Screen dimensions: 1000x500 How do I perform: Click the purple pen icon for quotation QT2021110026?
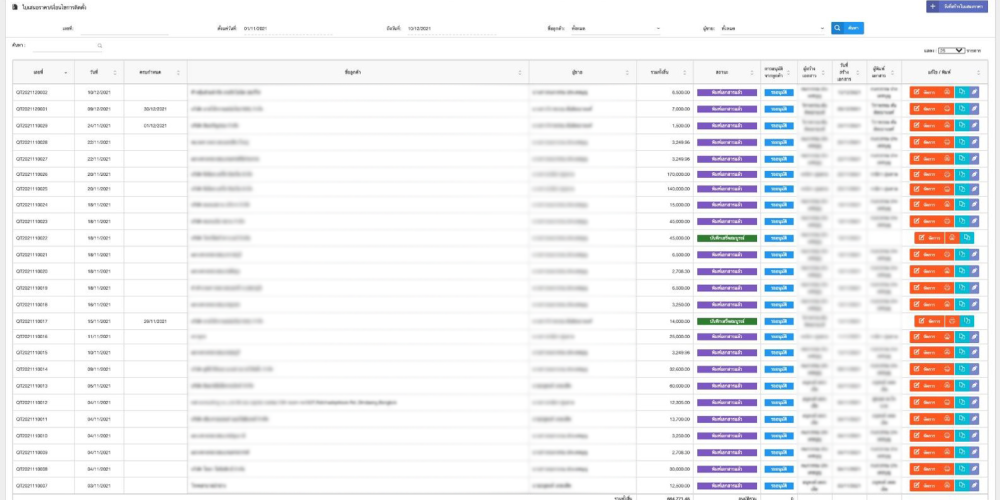tap(974, 175)
